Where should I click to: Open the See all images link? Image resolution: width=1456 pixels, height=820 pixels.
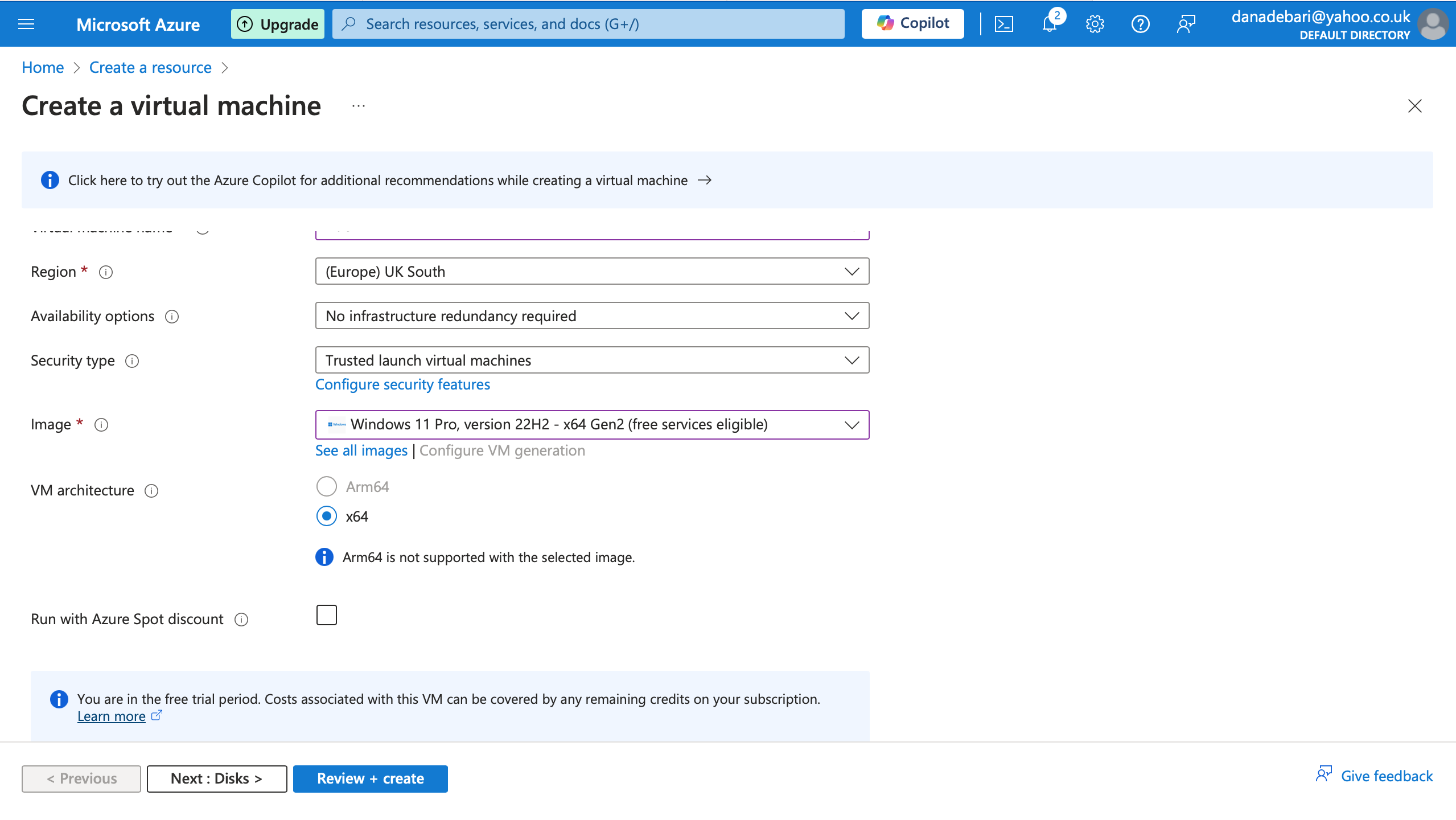(x=361, y=450)
